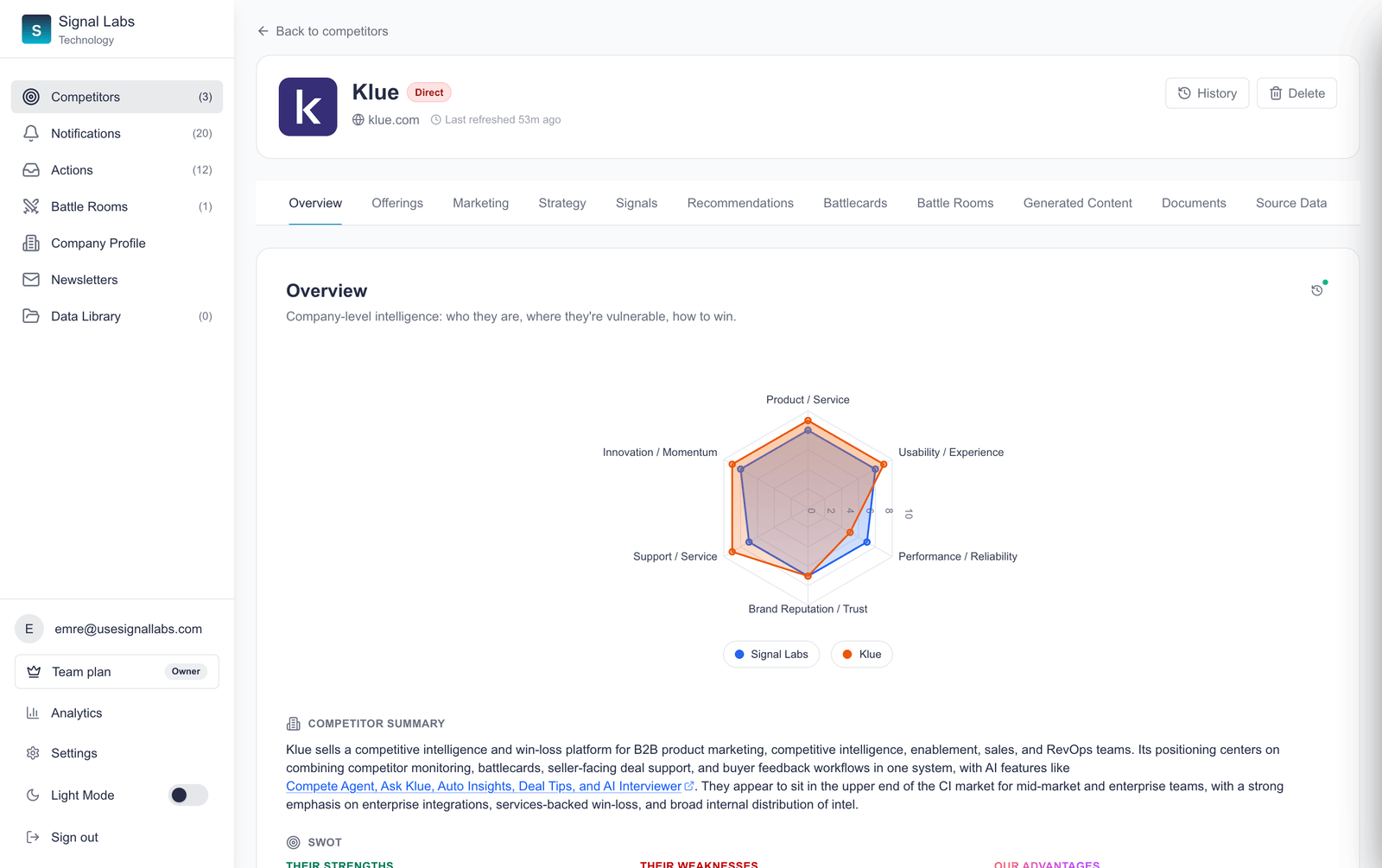The height and width of the screenshot is (868, 1382).
Task: Click the clock icon beside Last refreshed
Action: point(436,120)
